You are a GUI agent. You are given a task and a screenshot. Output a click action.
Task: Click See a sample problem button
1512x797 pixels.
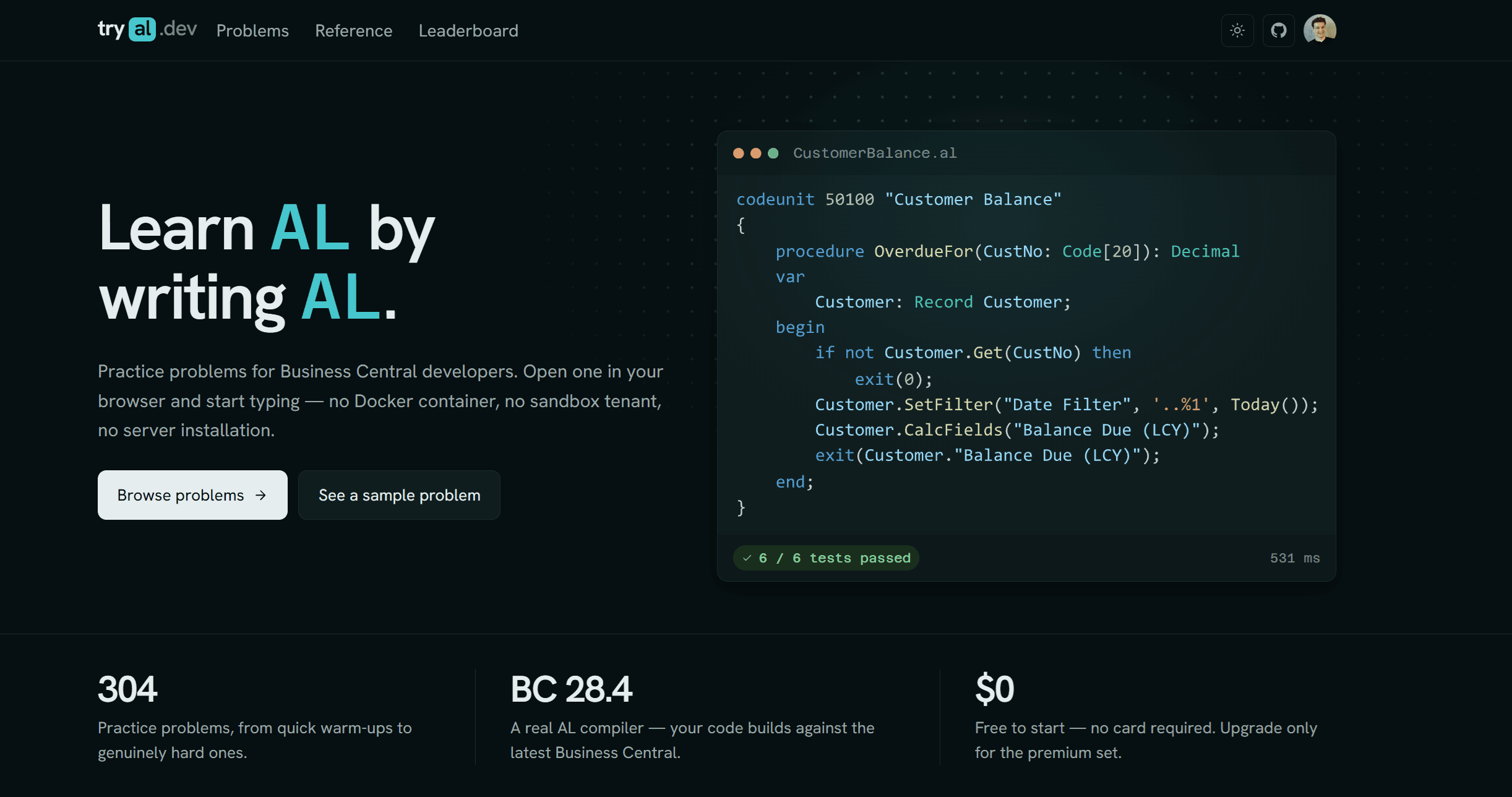tap(399, 495)
